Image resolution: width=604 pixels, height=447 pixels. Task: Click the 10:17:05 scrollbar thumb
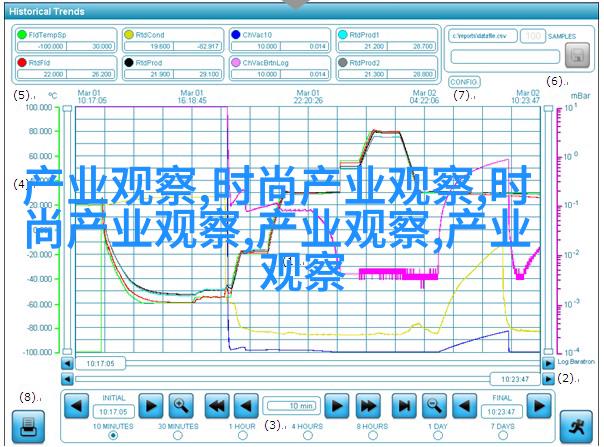point(100,363)
